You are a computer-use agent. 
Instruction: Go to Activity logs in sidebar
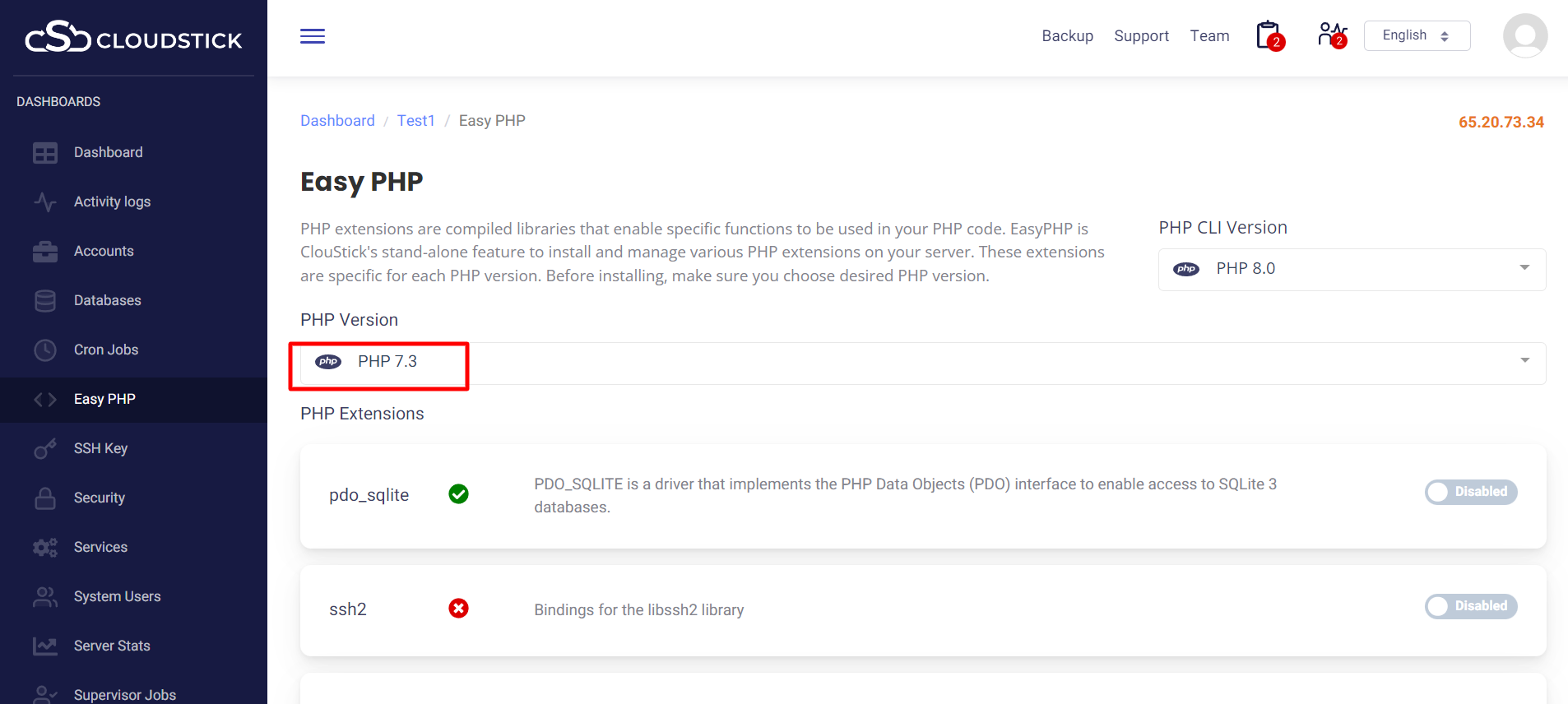tap(112, 201)
